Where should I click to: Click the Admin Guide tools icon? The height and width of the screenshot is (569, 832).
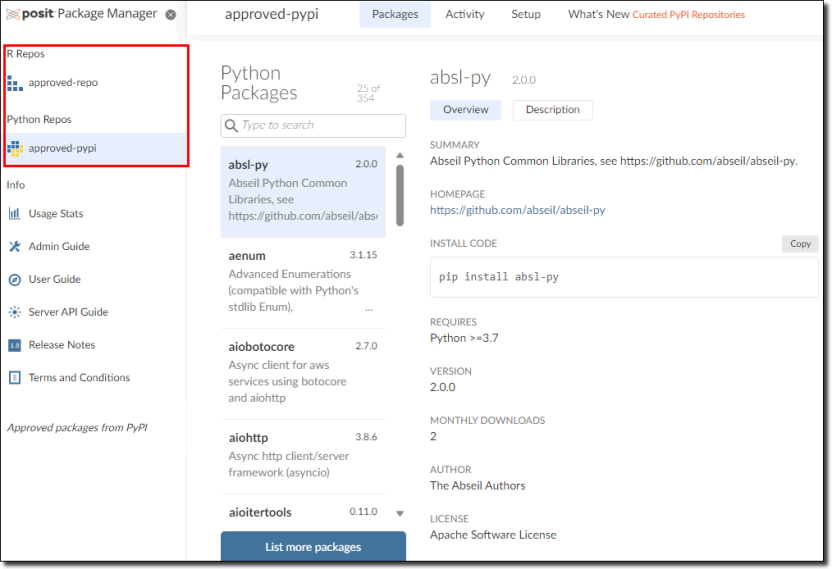[x=14, y=247]
